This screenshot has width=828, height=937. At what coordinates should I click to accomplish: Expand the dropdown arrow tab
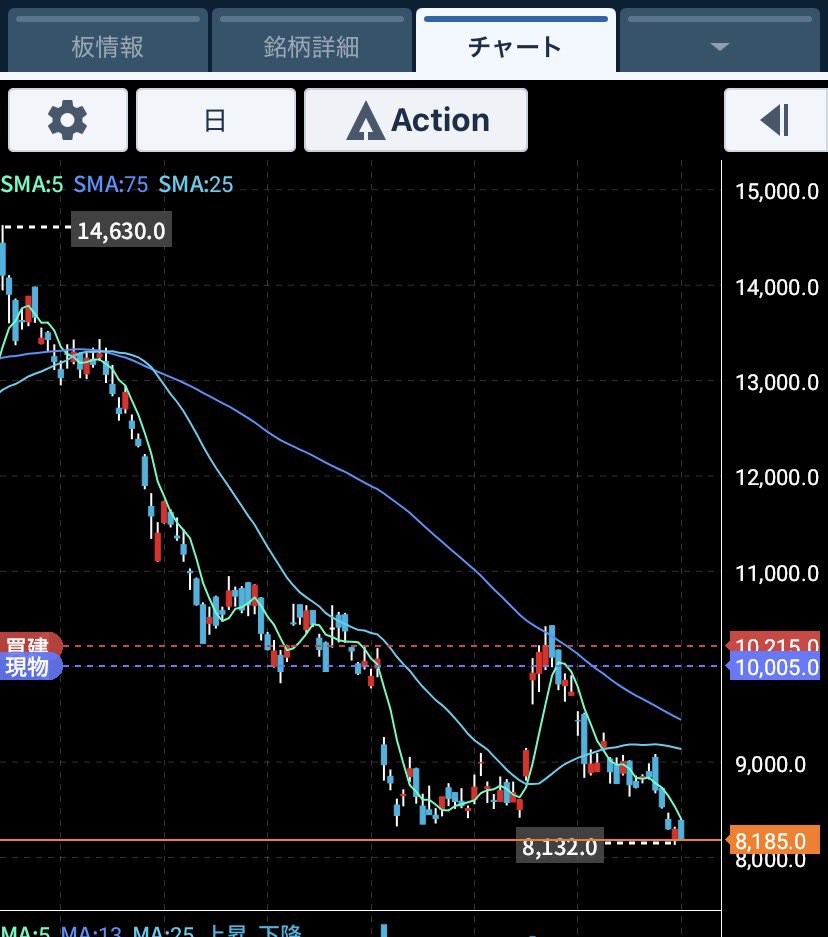click(720, 41)
